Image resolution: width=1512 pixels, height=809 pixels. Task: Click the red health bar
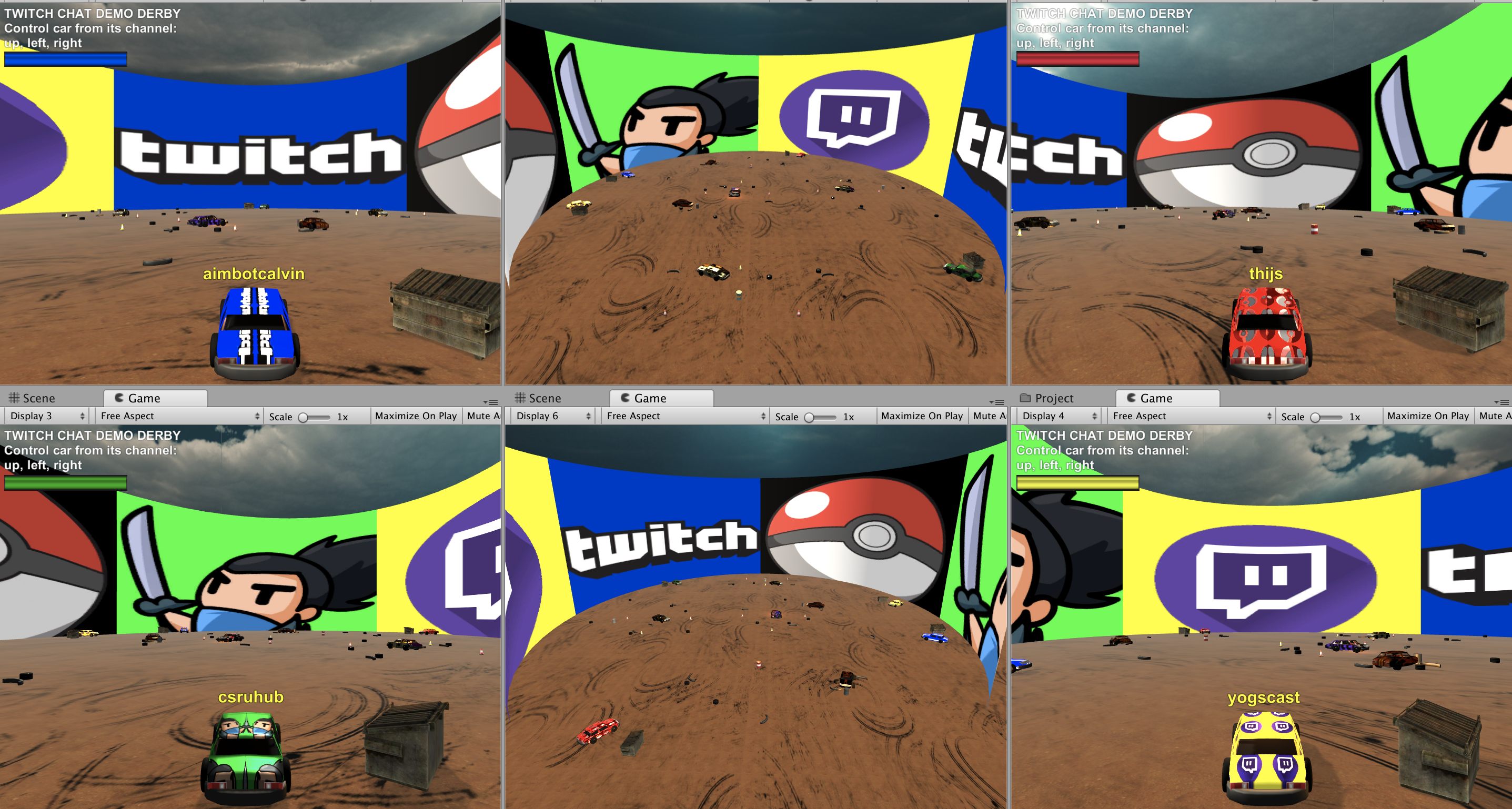coord(1077,59)
